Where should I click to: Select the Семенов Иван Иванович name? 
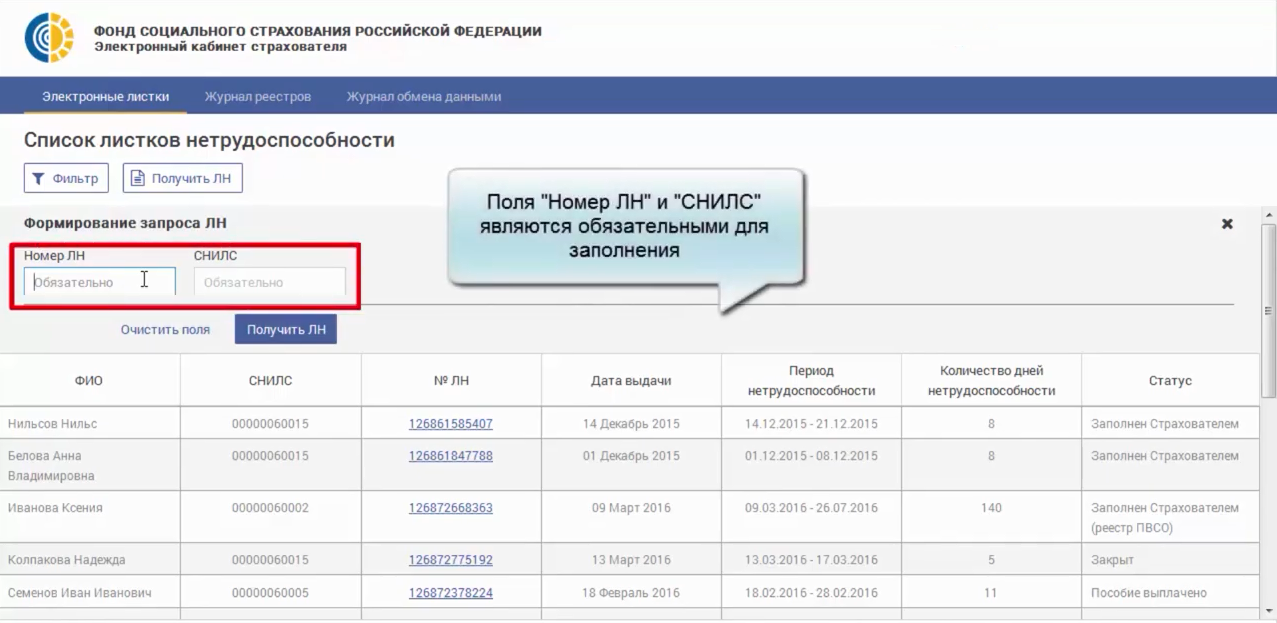80,593
